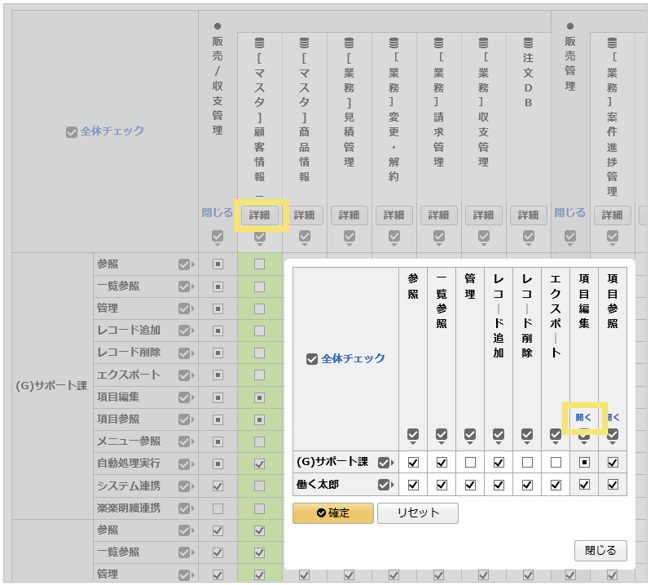This screenshot has height=585, width=651.
Task: Click bulk-check arrow icon for 楽楽明細連携 row
Action: pyautogui.click(x=186, y=508)
